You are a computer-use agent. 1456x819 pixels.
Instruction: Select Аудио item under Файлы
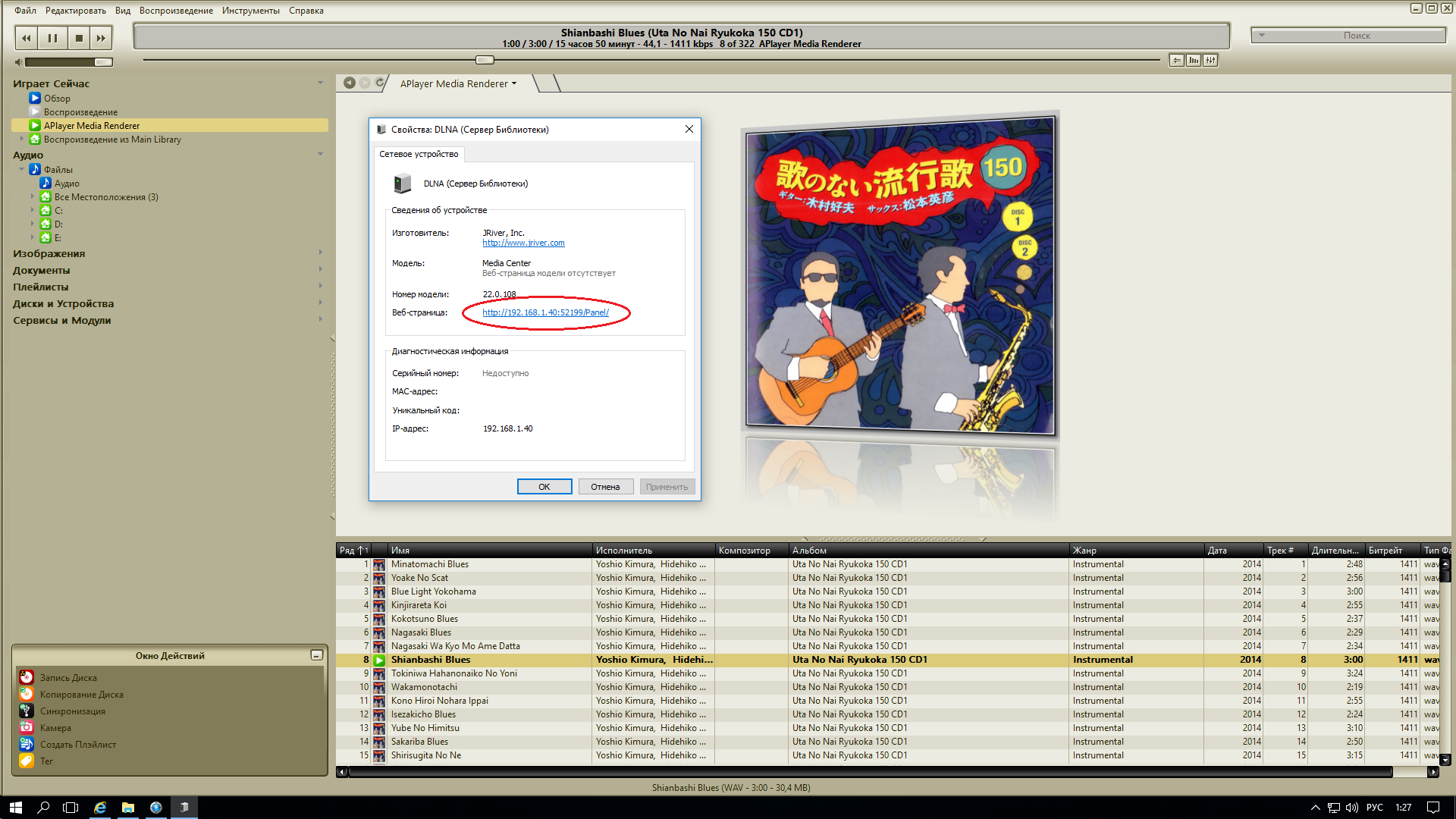[67, 184]
